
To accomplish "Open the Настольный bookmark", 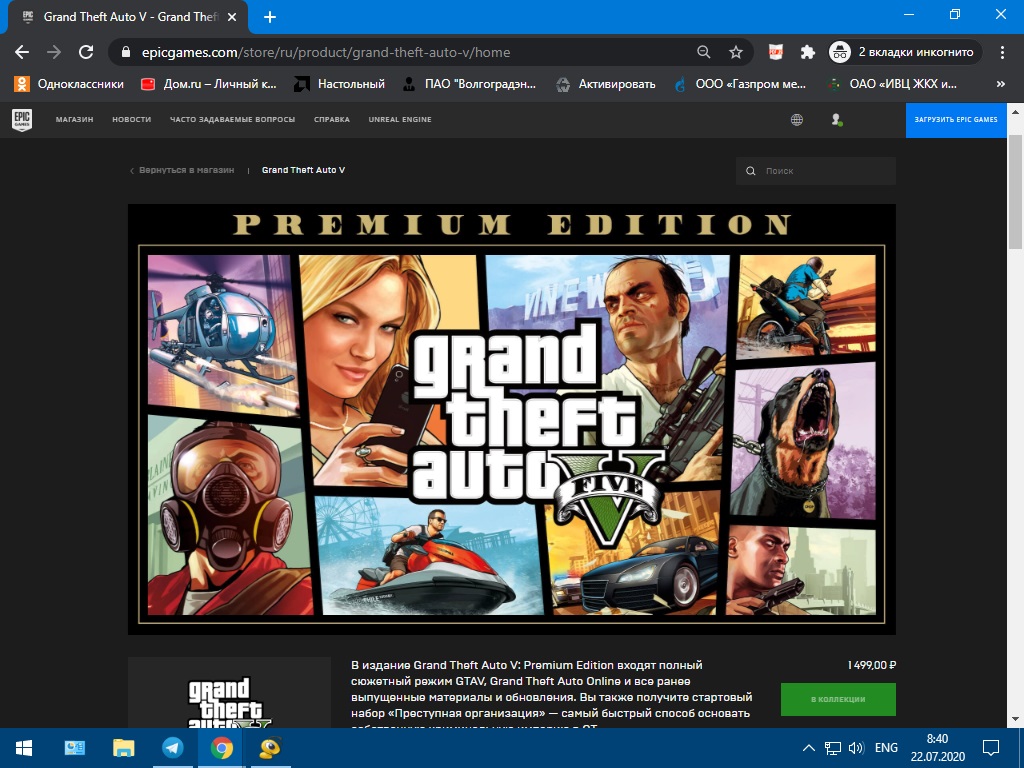I will 339,84.
